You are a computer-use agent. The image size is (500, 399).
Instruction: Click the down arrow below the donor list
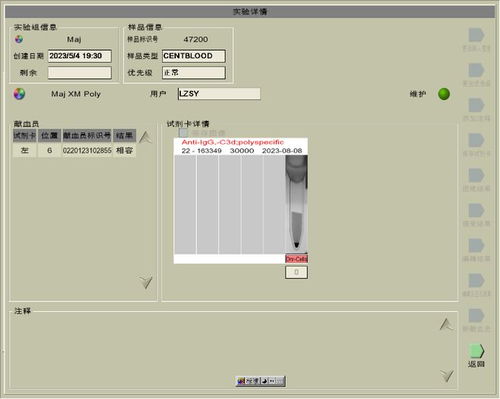pos(146,282)
